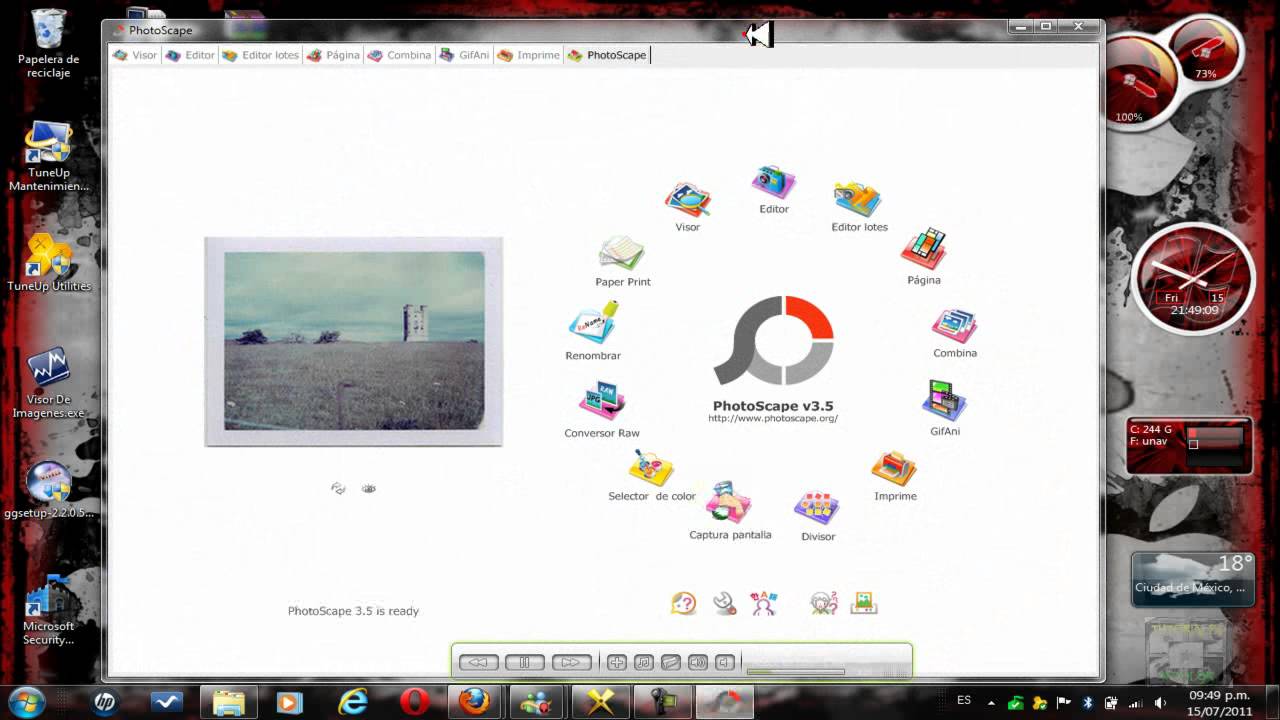The height and width of the screenshot is (720, 1280).
Task: Open Visor De Imagenes.exe desktop icon
Action: pyautogui.click(x=48, y=382)
